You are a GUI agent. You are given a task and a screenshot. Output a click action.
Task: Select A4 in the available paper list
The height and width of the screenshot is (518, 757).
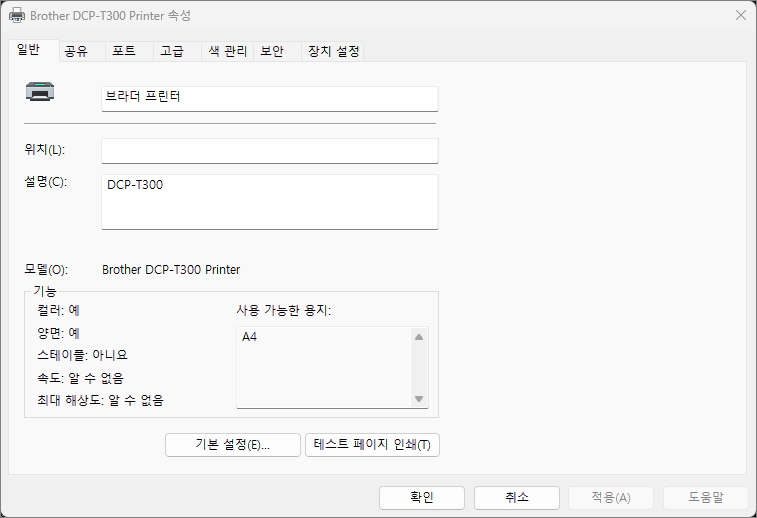pyautogui.click(x=250, y=336)
